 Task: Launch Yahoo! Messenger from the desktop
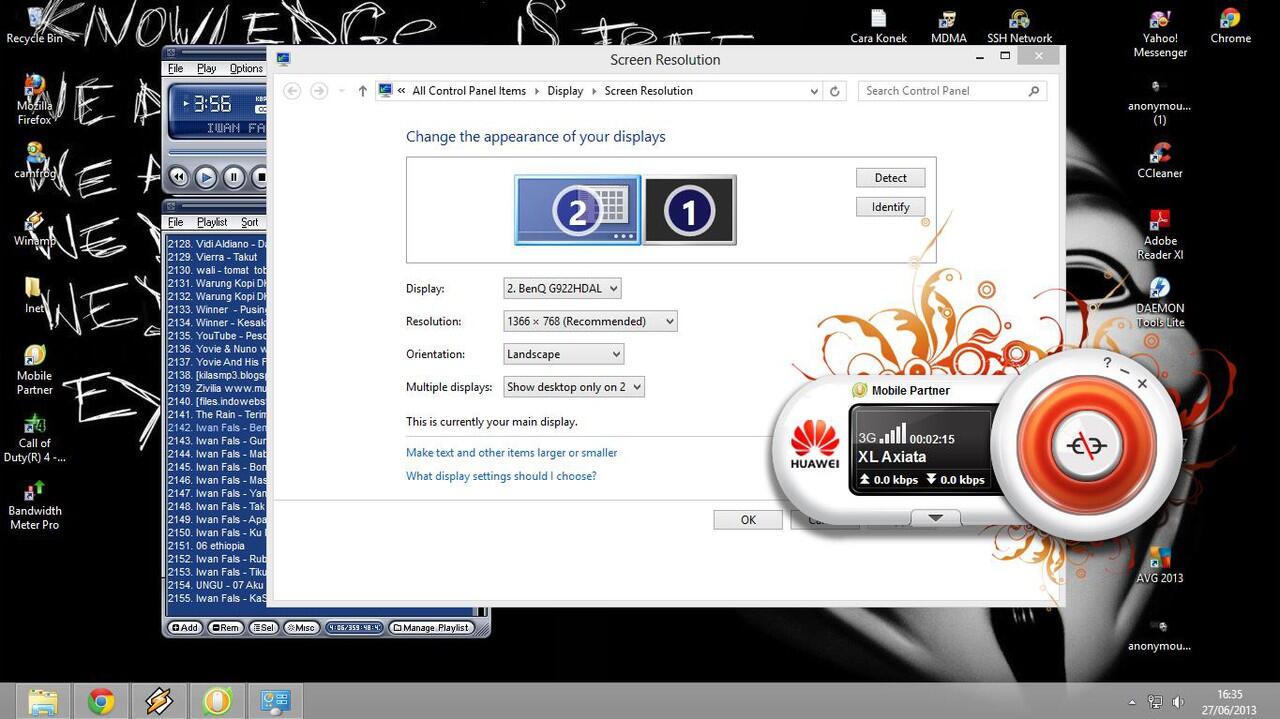coord(1160,33)
